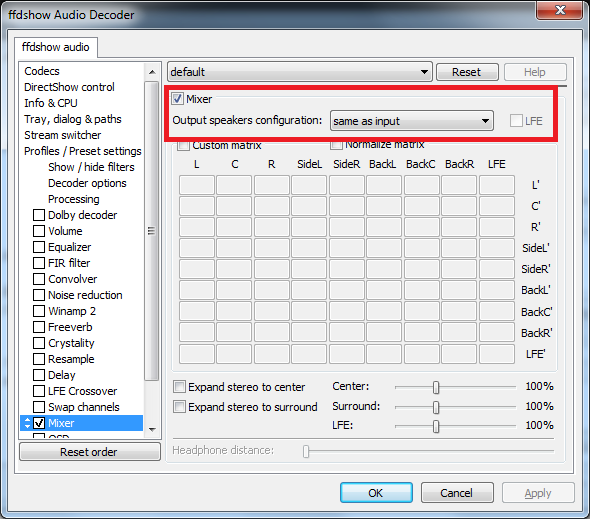
Task: Close the ffdshow Audio Decoder window
Action: 560,10
